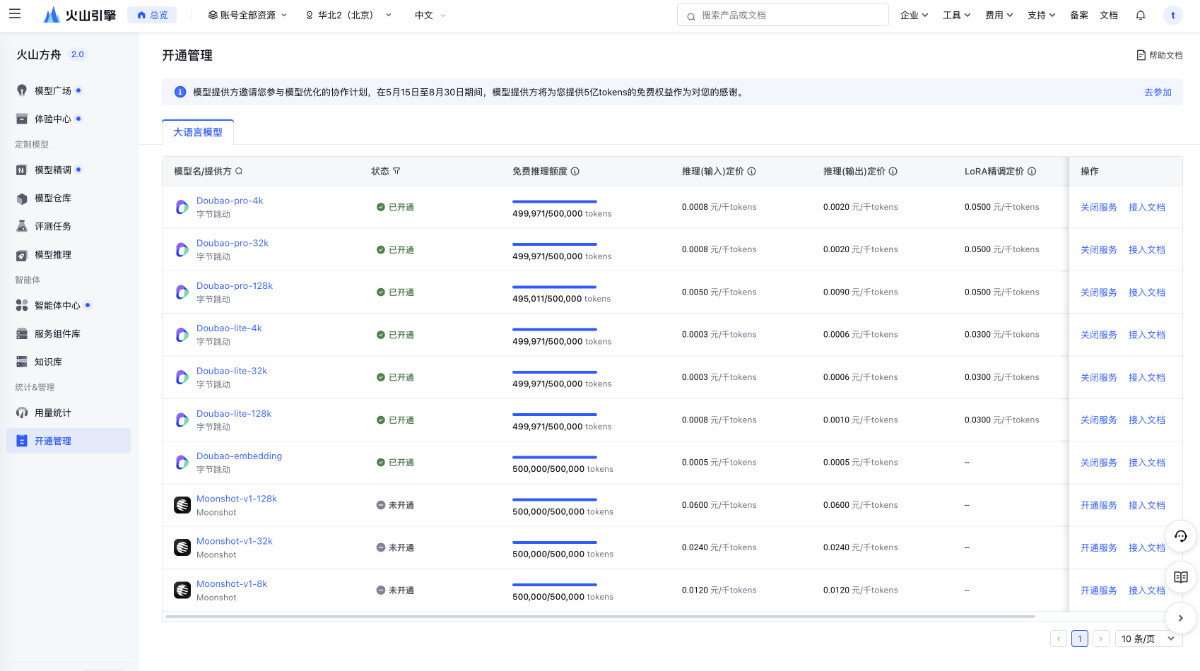Open 模型广场 in the sidebar
This screenshot has height=671, width=1200.
pyautogui.click(x=68, y=90)
